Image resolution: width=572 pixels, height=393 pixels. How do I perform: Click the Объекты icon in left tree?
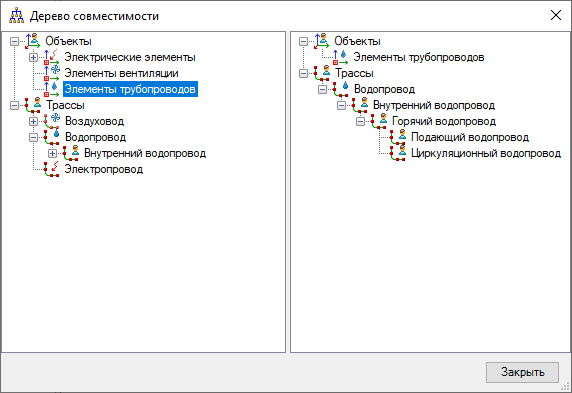tap(33, 41)
